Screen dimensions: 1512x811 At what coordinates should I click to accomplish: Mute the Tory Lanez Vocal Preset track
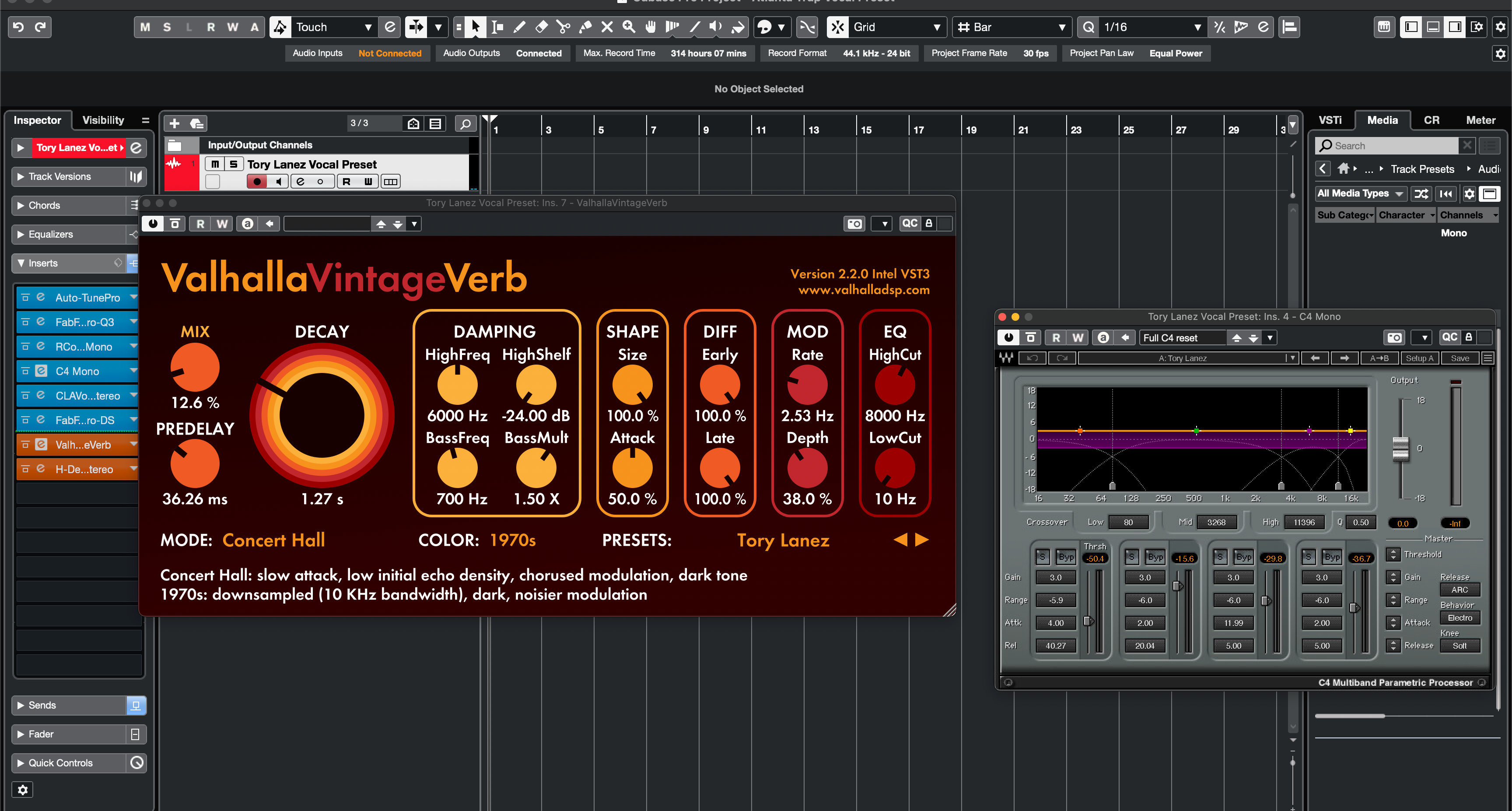click(215, 164)
